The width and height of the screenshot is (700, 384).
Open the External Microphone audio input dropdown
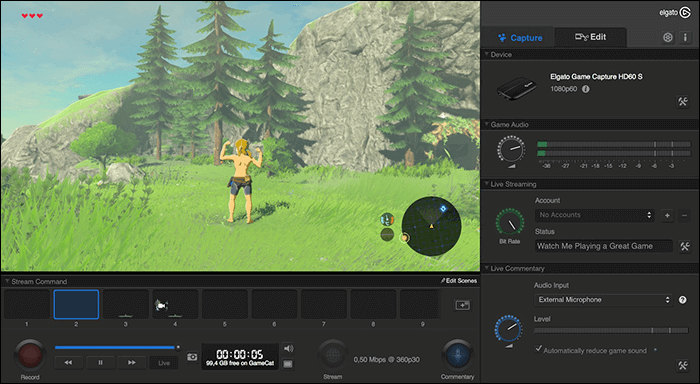603,300
